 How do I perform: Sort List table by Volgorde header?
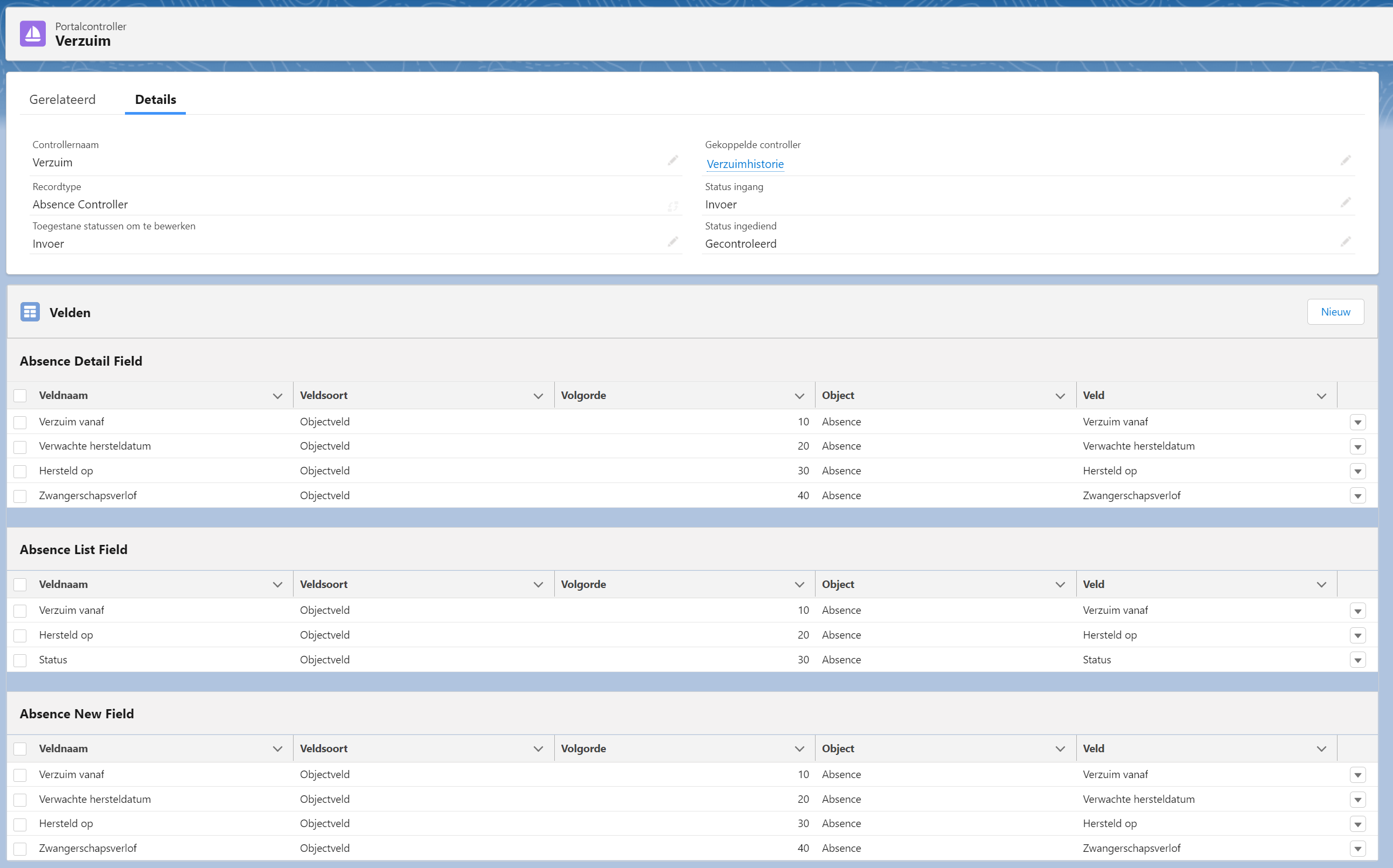tap(583, 584)
